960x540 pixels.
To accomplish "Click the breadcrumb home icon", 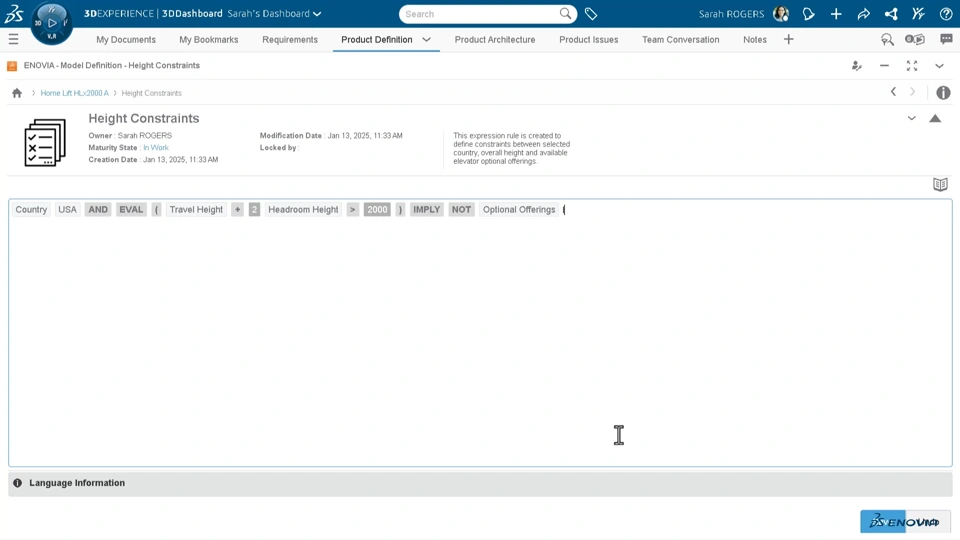I will pyautogui.click(x=17, y=93).
